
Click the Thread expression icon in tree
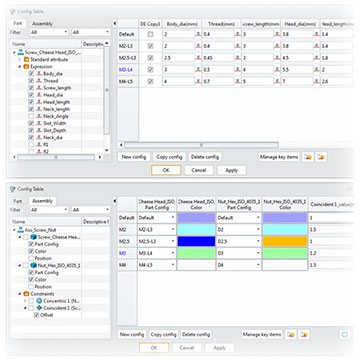pos(39,81)
